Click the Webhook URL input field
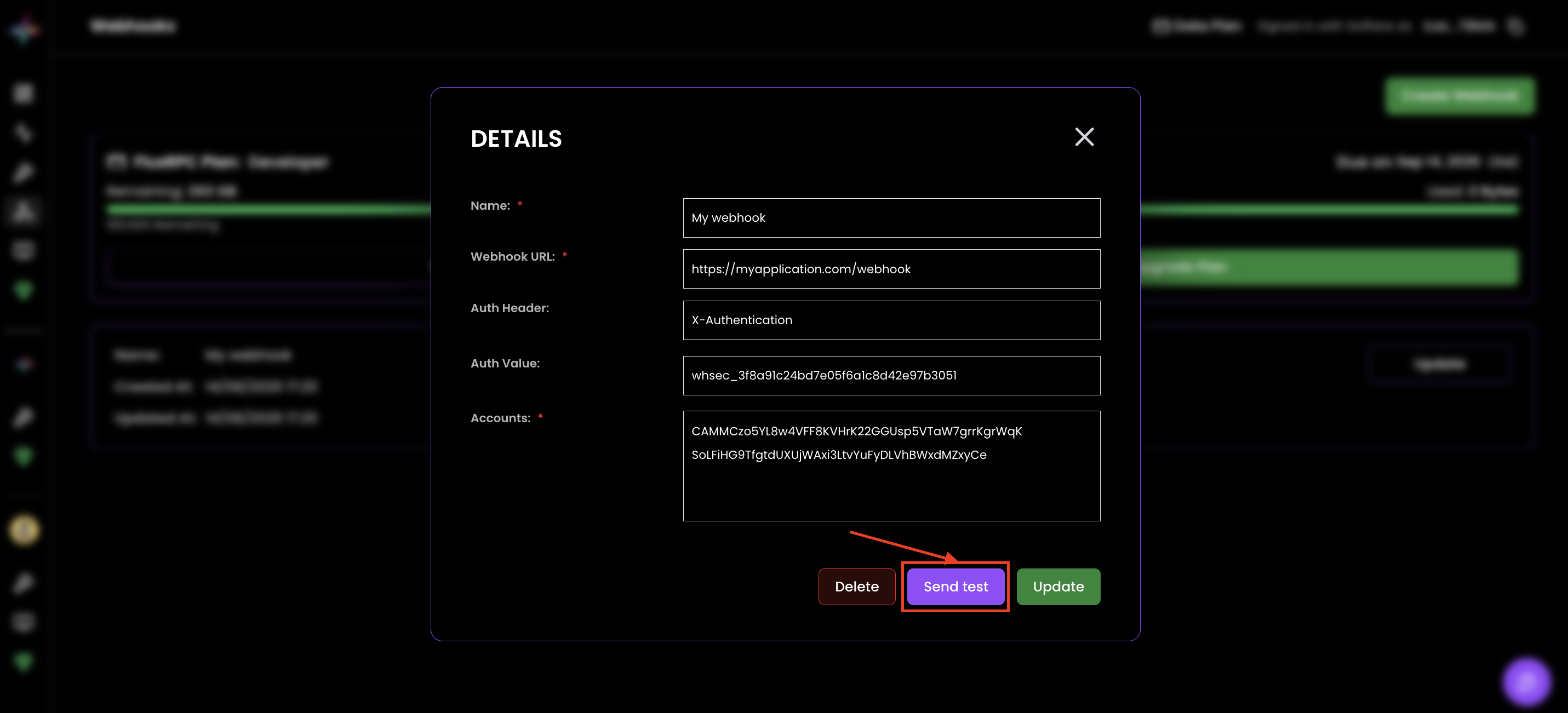This screenshot has height=713, width=1568. tap(891, 269)
